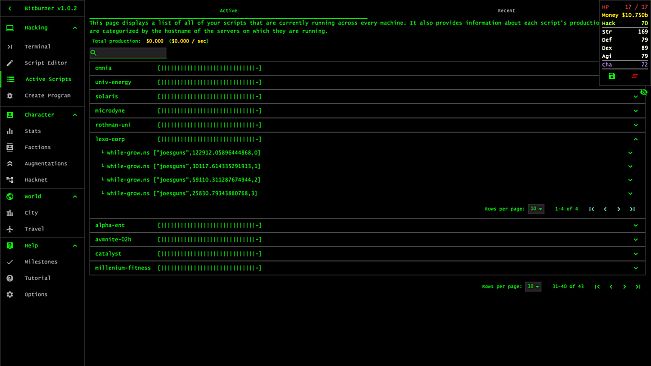Screen dimensions: 651x366
Task: Open the Stats page
Action: click(x=42, y=131)
